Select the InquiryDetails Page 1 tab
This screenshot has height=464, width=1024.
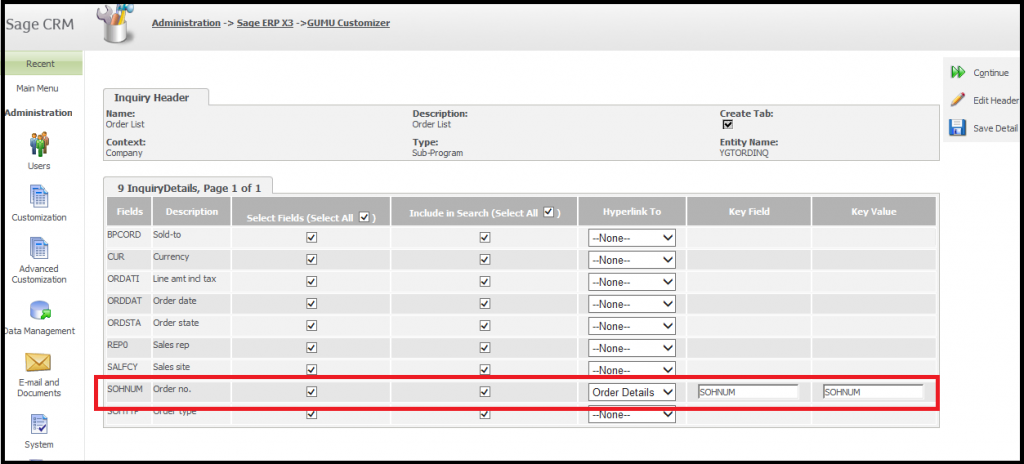tap(189, 188)
